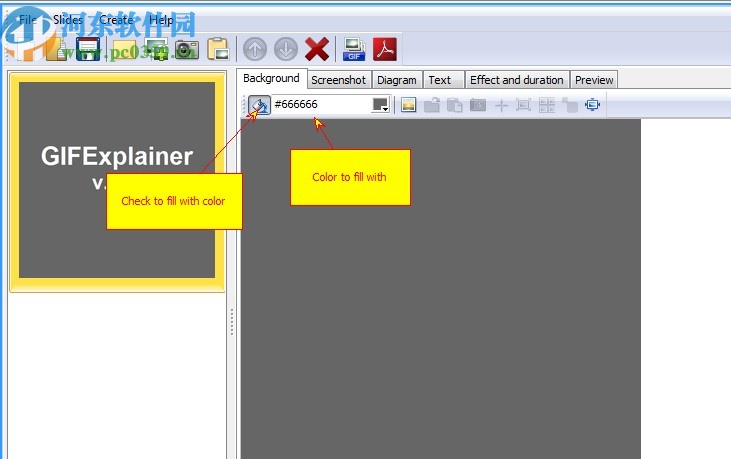Image resolution: width=731 pixels, height=459 pixels.
Task: Toggle the fill with color bucket
Action: click(259, 105)
